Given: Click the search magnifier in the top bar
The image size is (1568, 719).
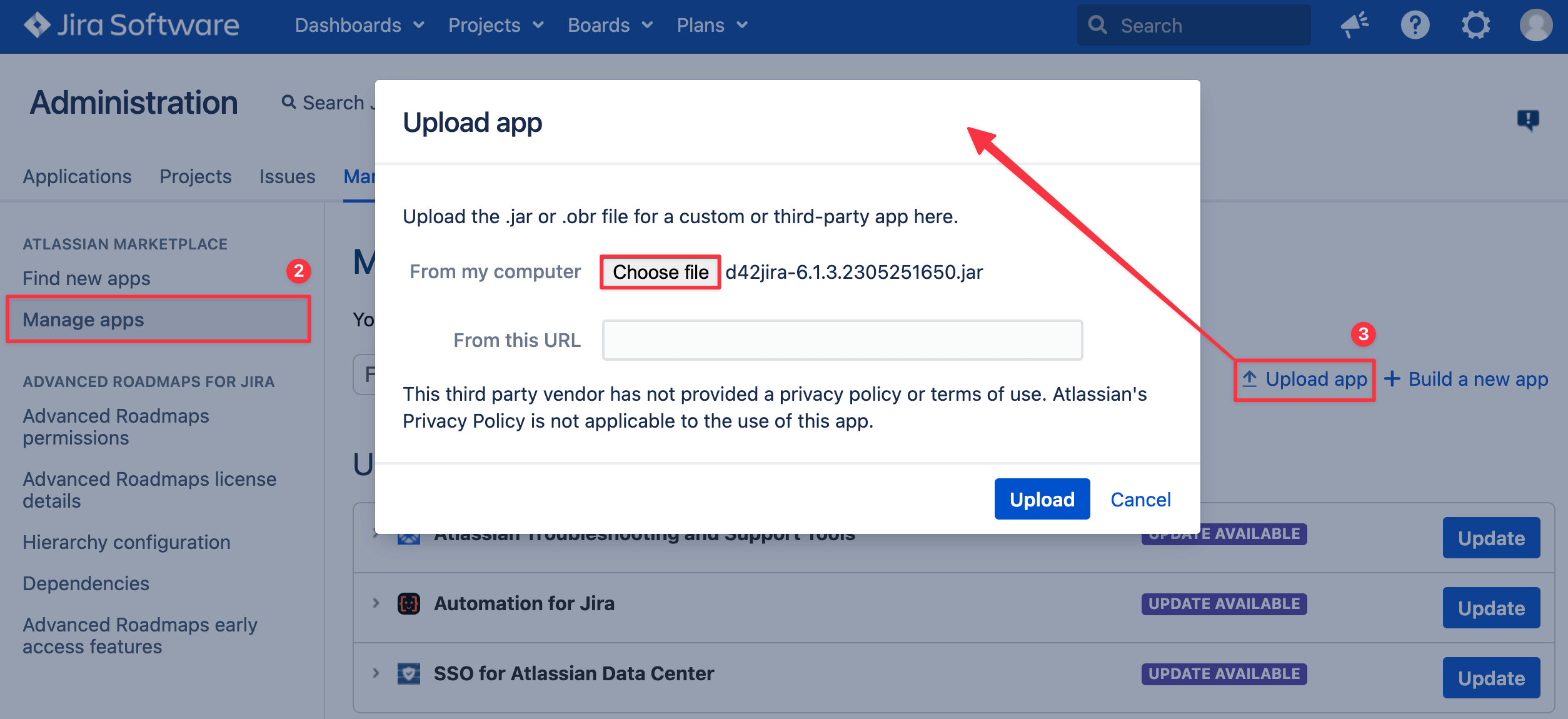Looking at the screenshot, I should [x=1098, y=25].
